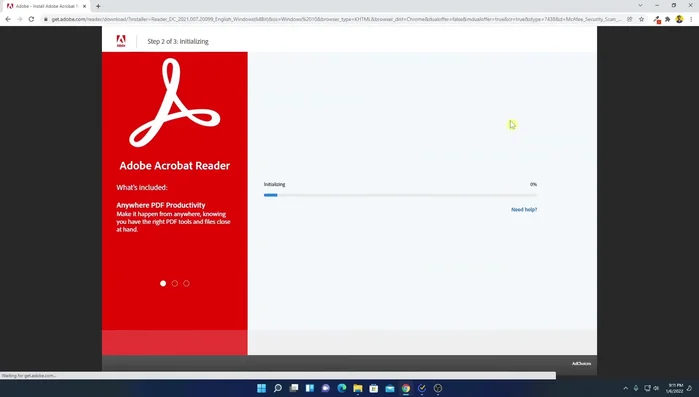This screenshot has height=397, width=699.
Task: Click the Chrome forward arrow
Action: pos(20,19)
